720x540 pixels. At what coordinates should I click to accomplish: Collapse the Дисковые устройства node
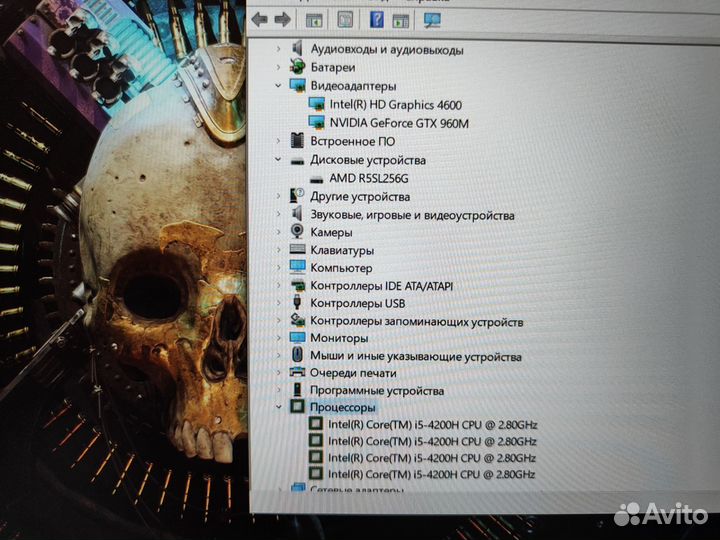click(278, 160)
